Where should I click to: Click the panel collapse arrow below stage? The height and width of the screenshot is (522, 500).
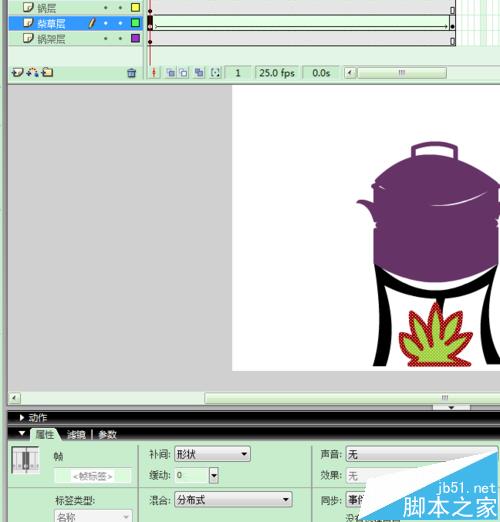(451, 407)
